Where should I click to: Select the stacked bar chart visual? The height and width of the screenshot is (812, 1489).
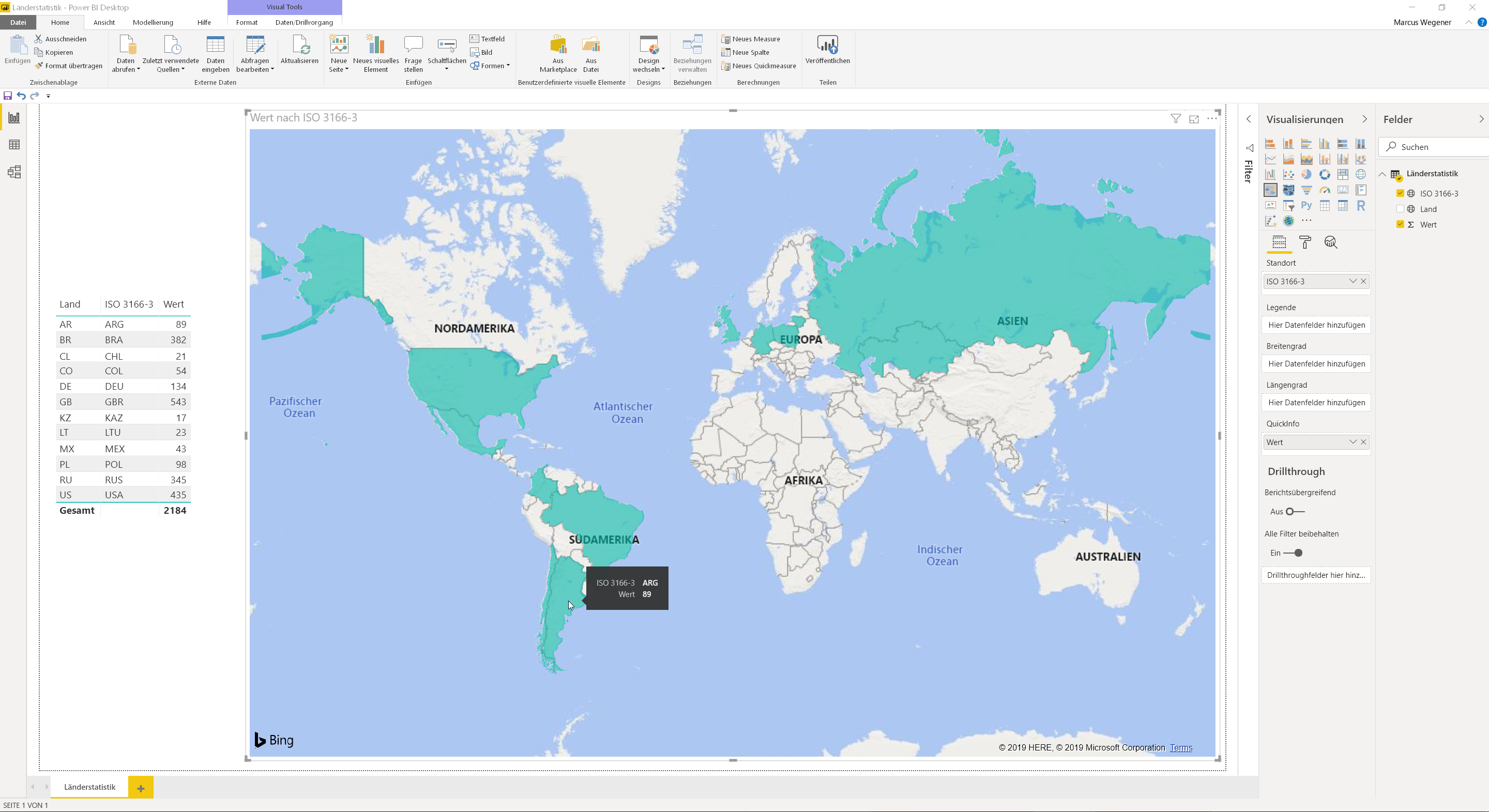pos(1270,144)
